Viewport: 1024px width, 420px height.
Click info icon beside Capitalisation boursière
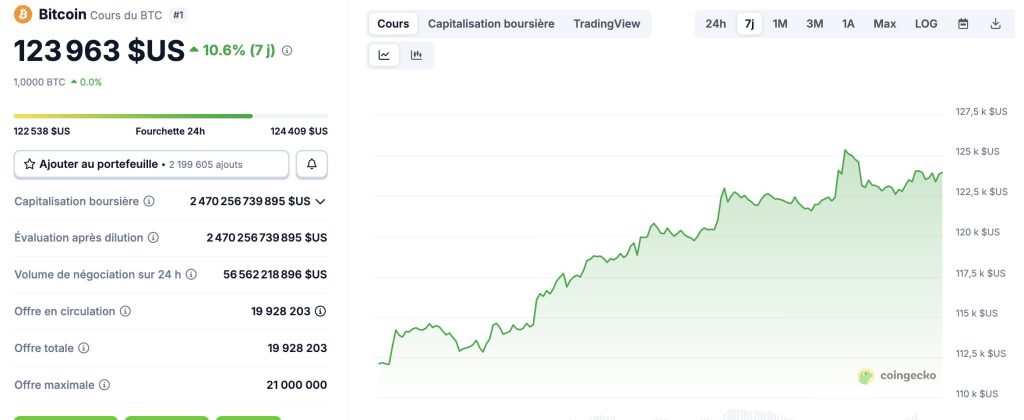[x=149, y=201]
